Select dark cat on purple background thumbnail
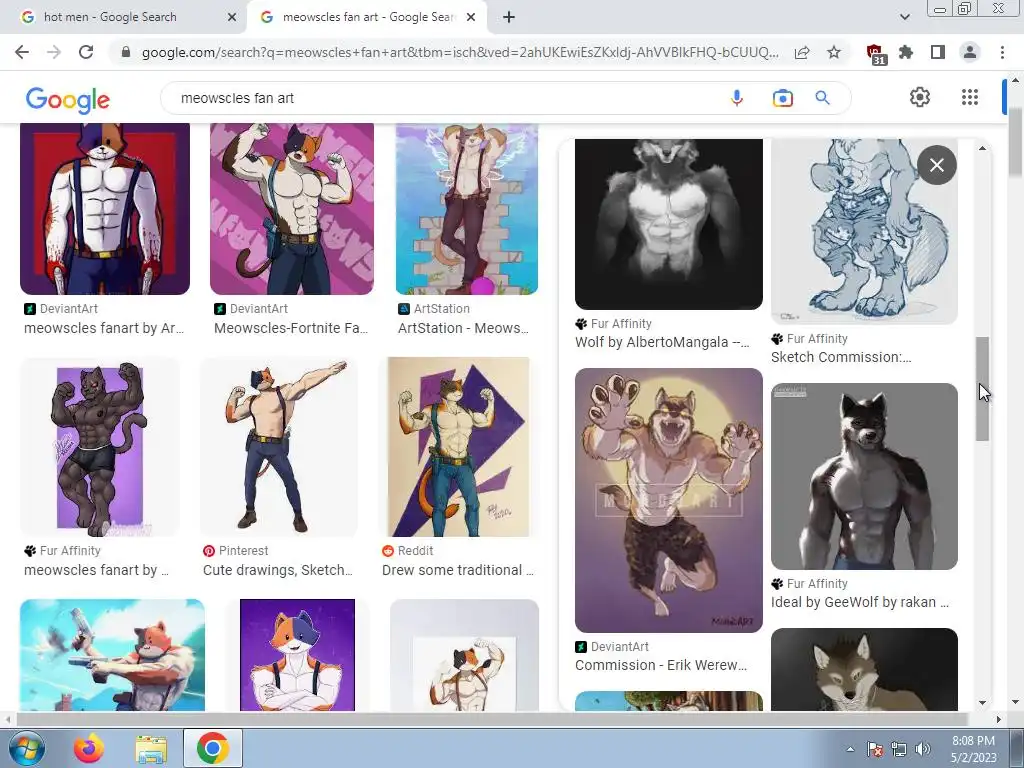 pyautogui.click(x=100, y=447)
